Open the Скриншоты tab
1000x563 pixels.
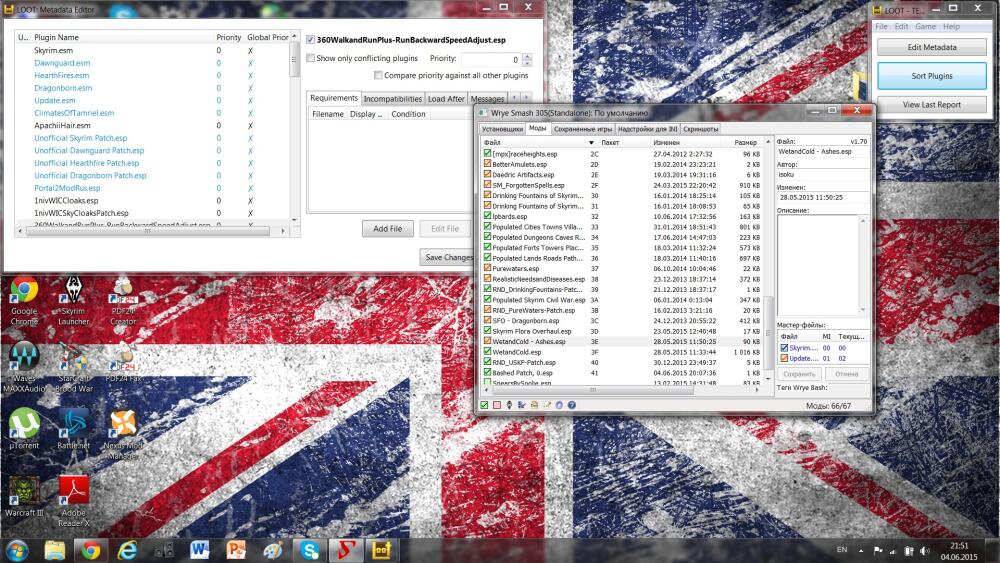700,129
